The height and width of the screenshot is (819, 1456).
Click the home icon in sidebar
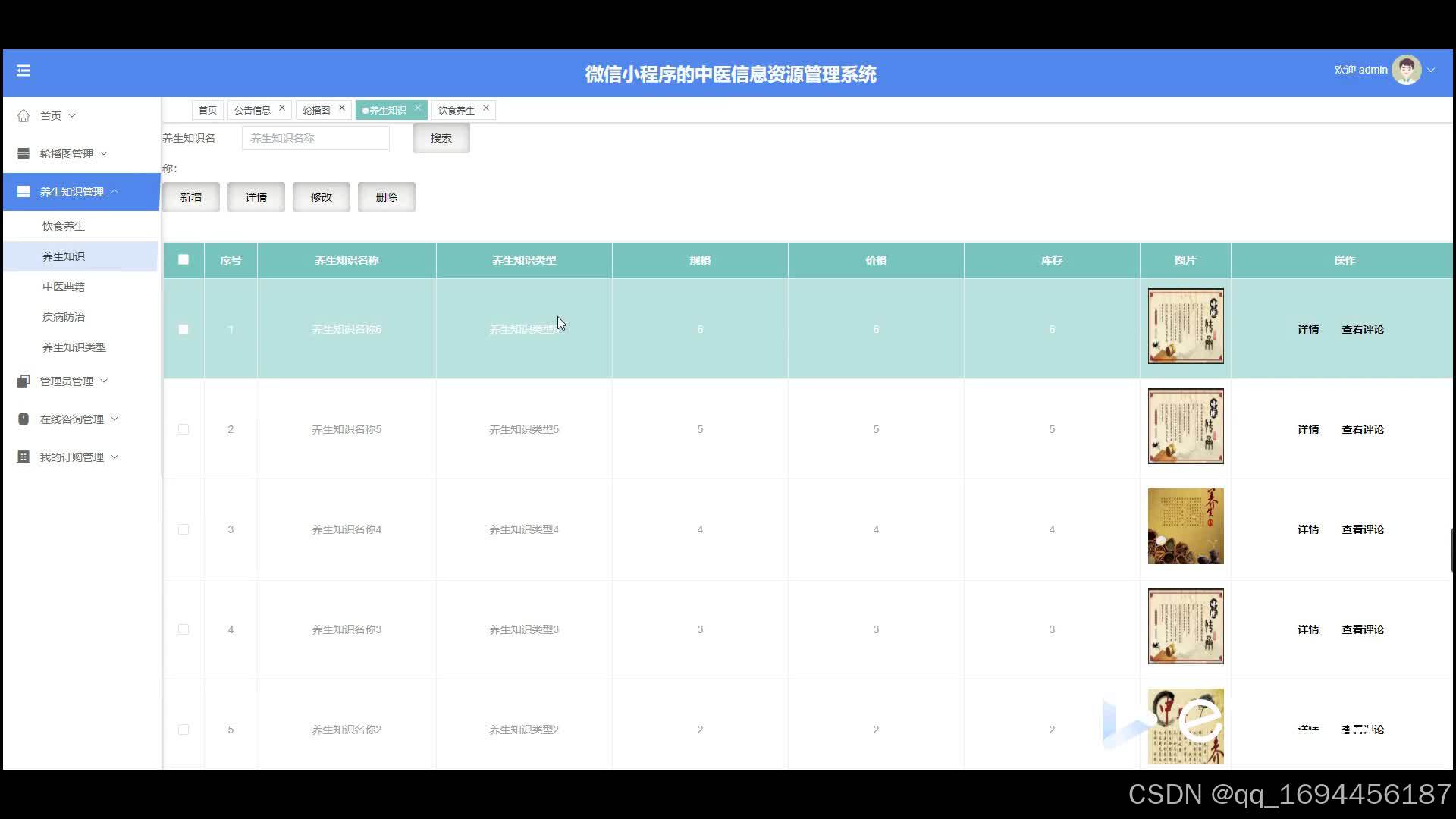pyautogui.click(x=24, y=116)
